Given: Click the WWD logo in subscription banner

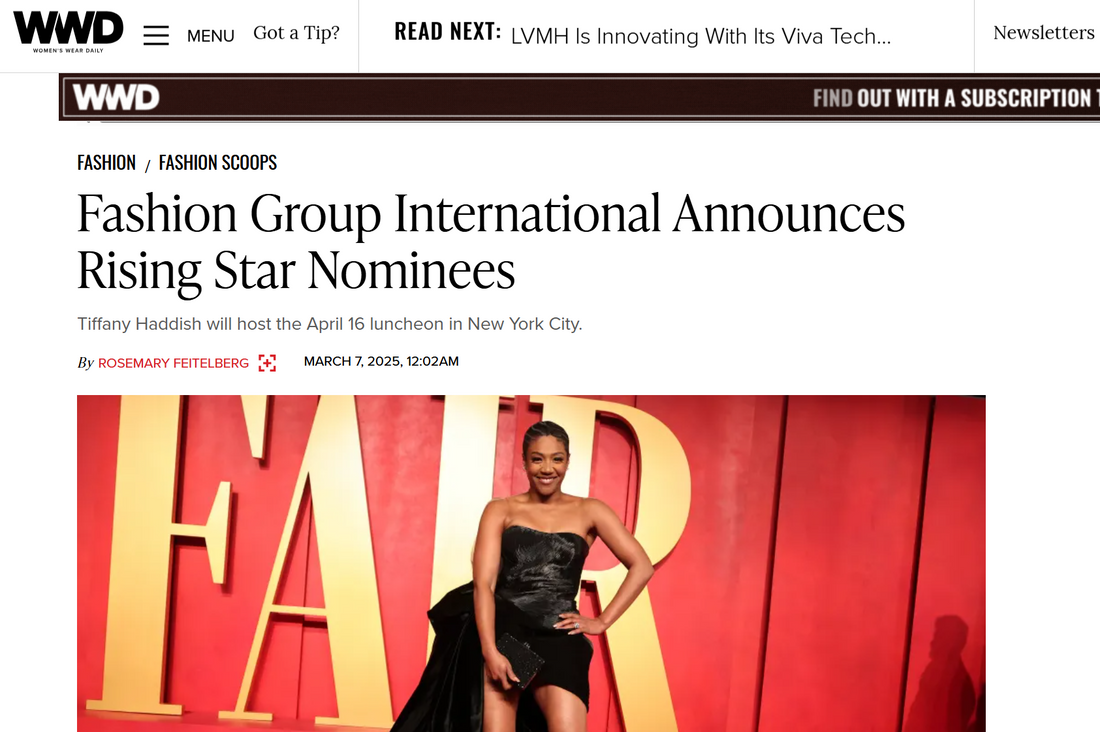Looking at the screenshot, I should pyautogui.click(x=116, y=98).
